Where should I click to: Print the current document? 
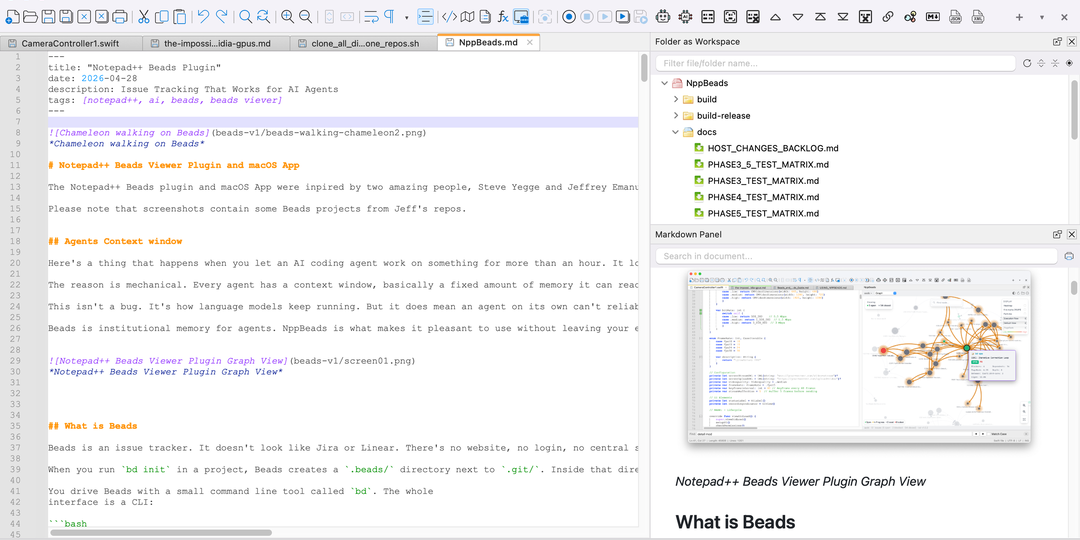pos(120,17)
